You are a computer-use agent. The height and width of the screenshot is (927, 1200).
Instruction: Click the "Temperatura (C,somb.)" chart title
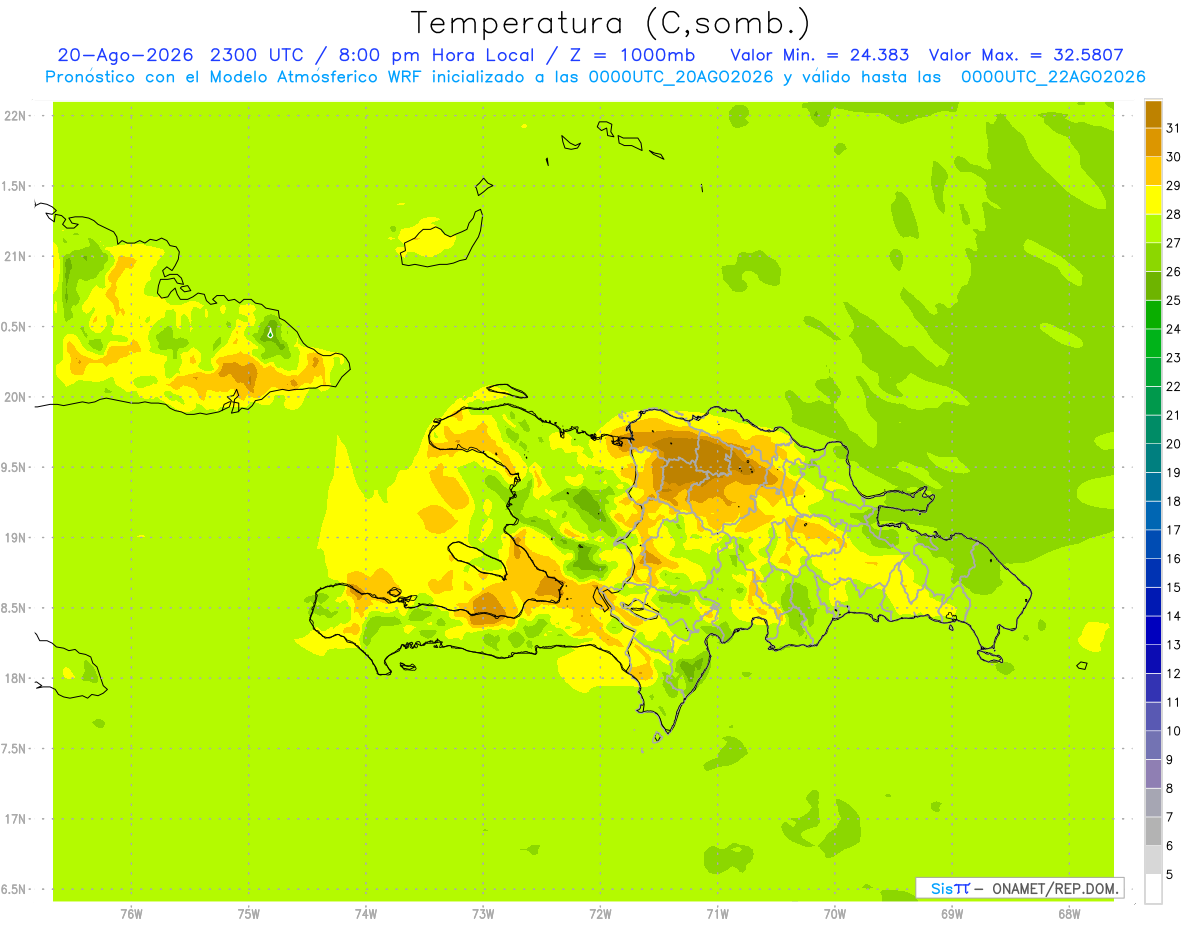point(611,23)
